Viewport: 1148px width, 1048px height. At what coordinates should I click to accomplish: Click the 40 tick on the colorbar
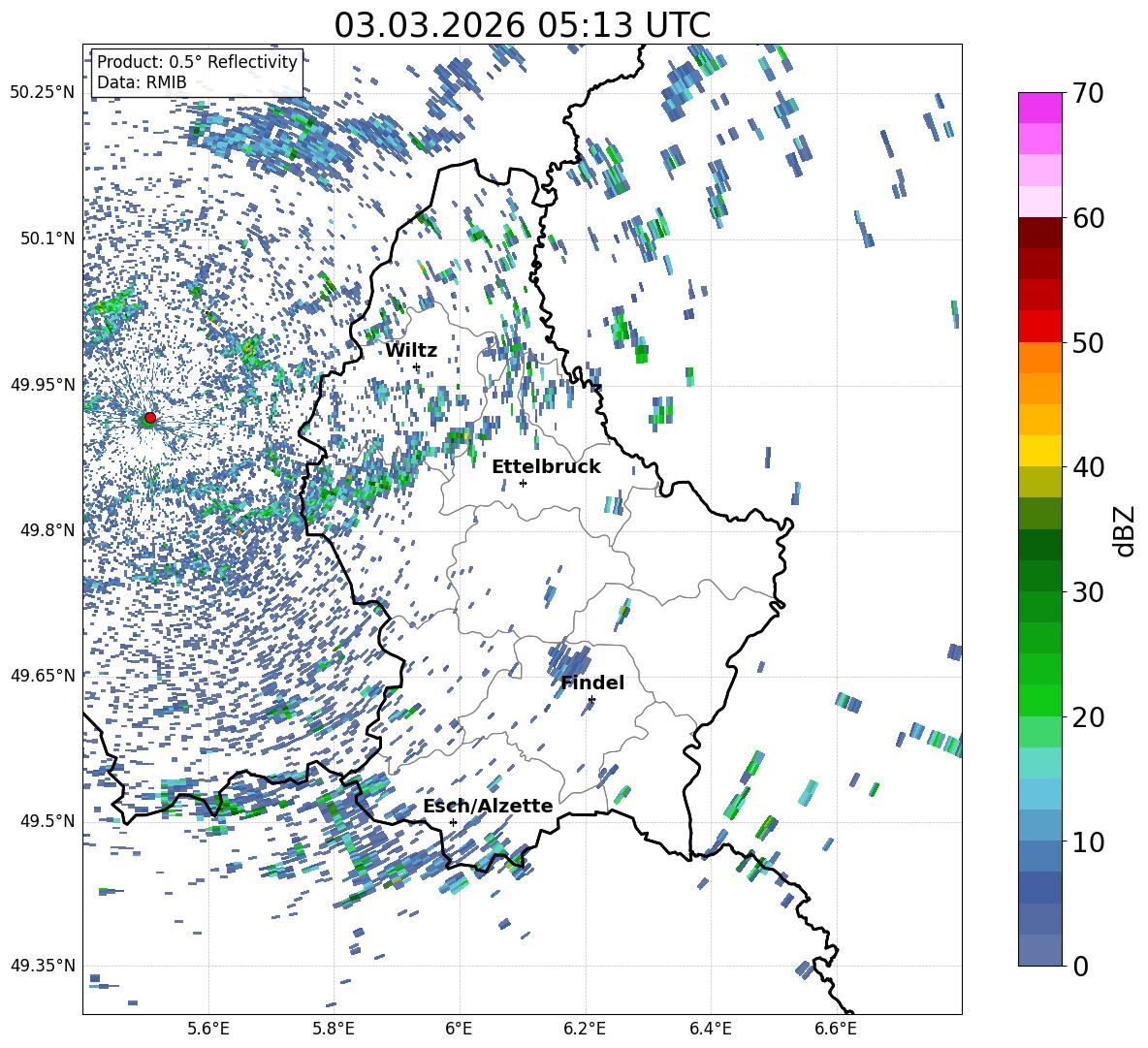tap(1088, 467)
